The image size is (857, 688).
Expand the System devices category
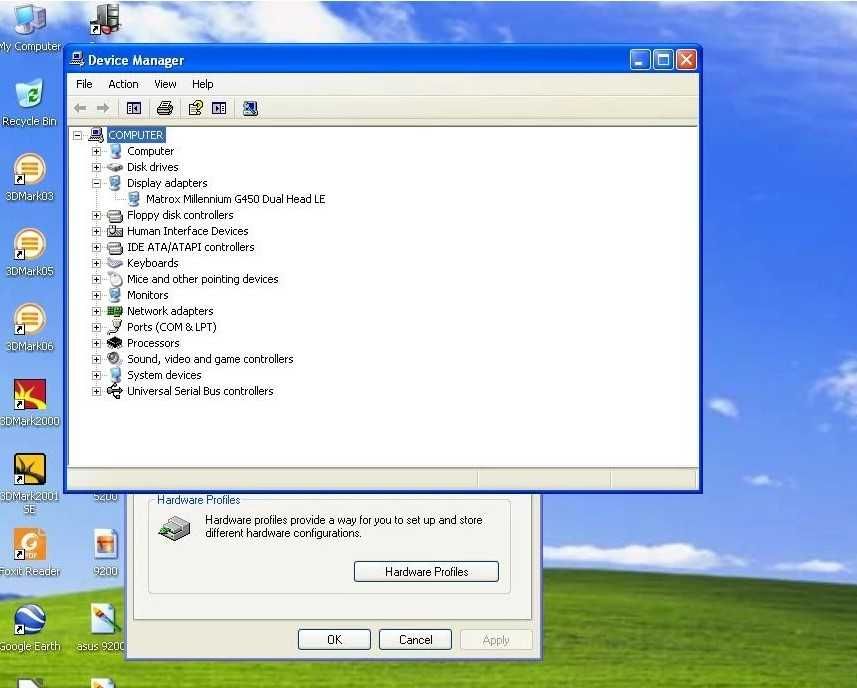97,375
